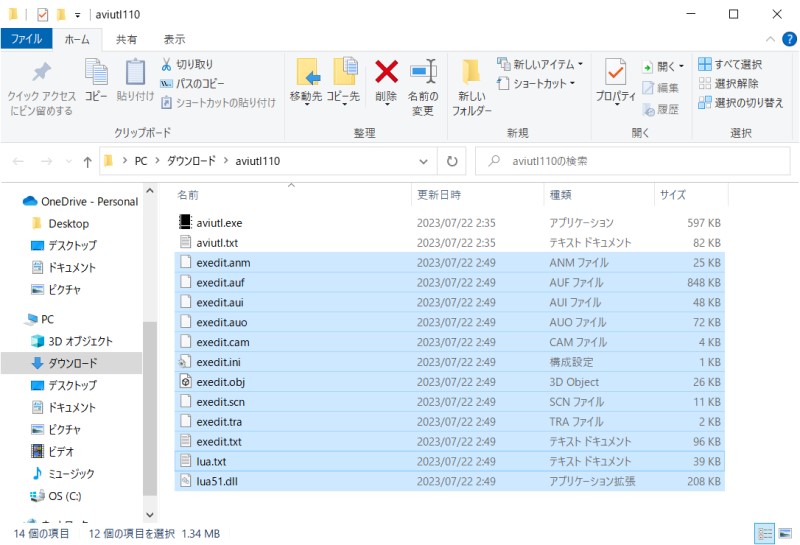Select PC in the navigation pane

(40, 319)
